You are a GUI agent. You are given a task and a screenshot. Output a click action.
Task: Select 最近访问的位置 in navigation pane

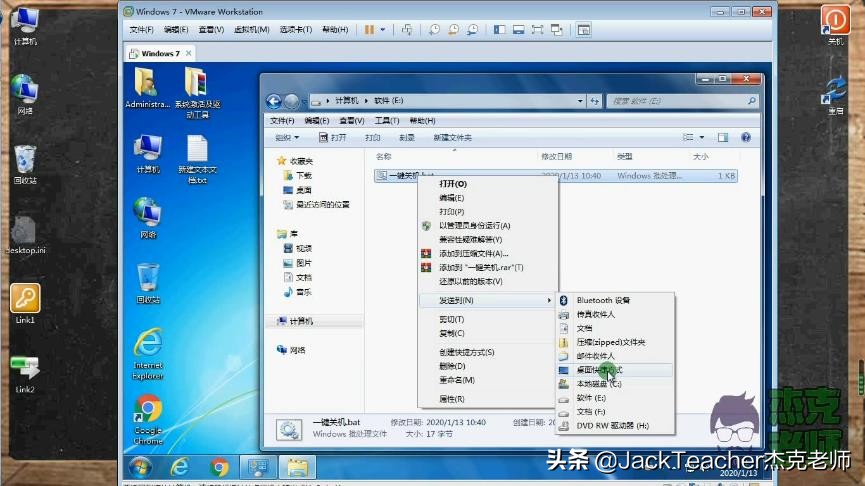[x=323, y=205]
